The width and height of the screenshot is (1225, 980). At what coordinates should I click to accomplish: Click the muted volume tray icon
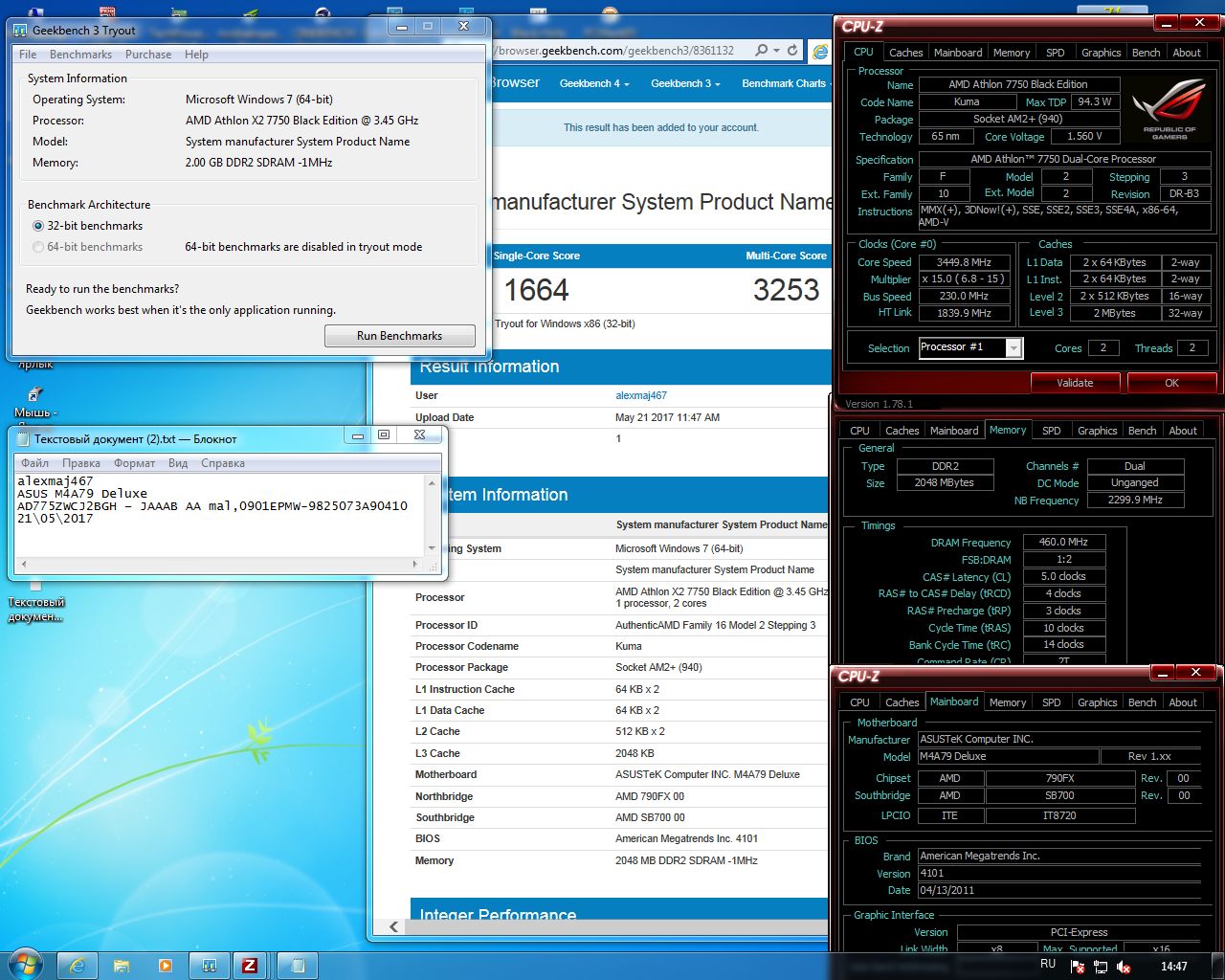click(x=1125, y=967)
